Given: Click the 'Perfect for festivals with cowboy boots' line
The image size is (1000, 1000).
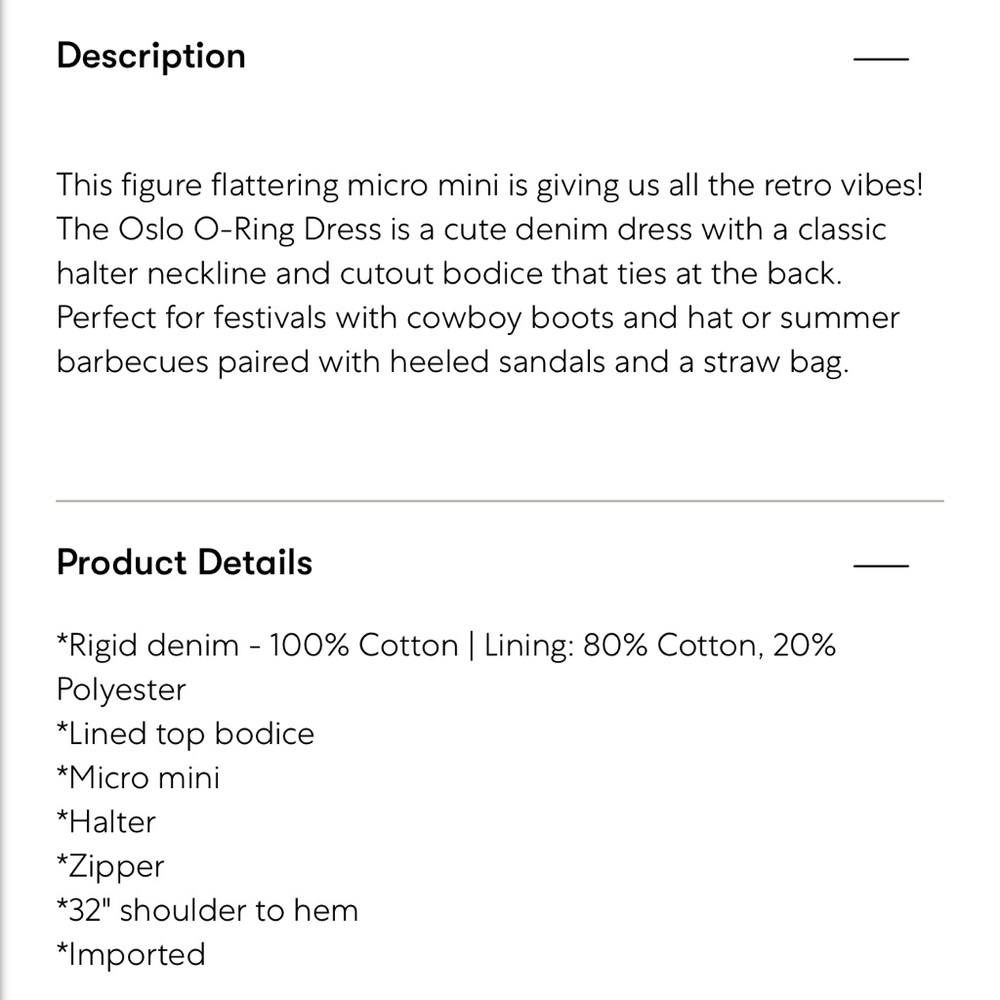Looking at the screenshot, I should [x=335, y=318].
